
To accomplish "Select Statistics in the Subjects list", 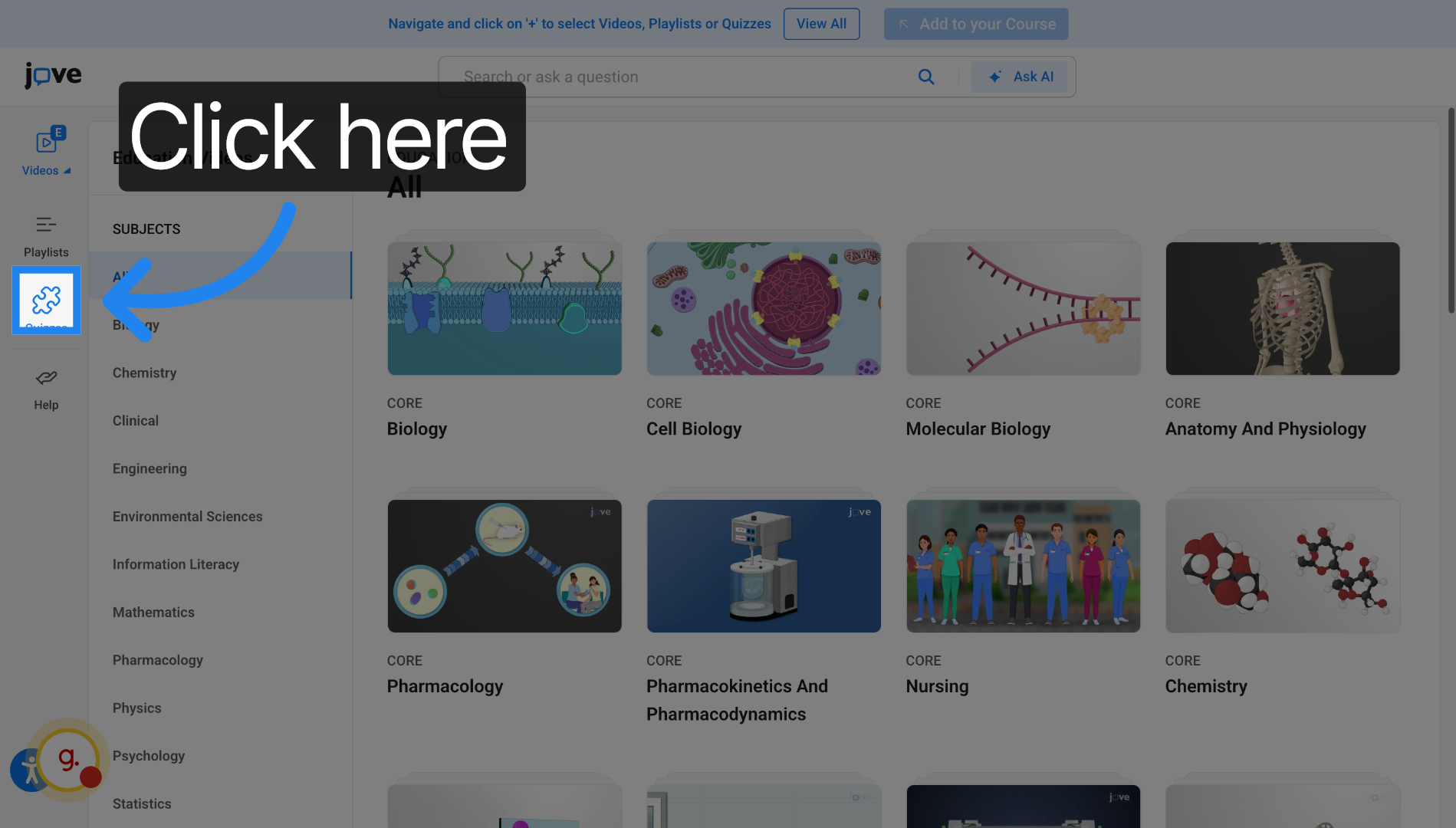I will tap(142, 804).
